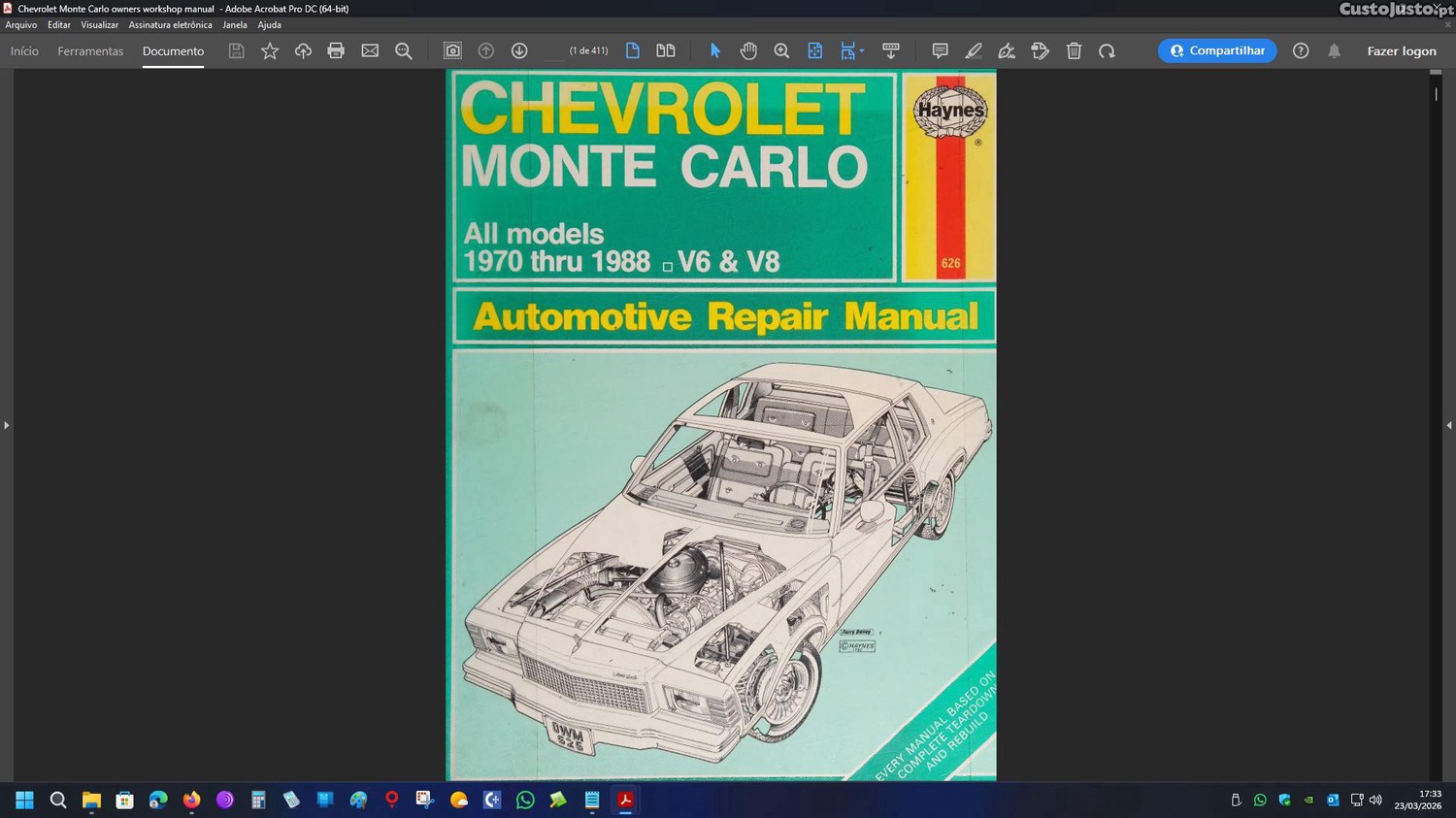Image resolution: width=1456 pixels, height=818 pixels.
Task: Open the Visualizar menu
Action: (x=99, y=25)
